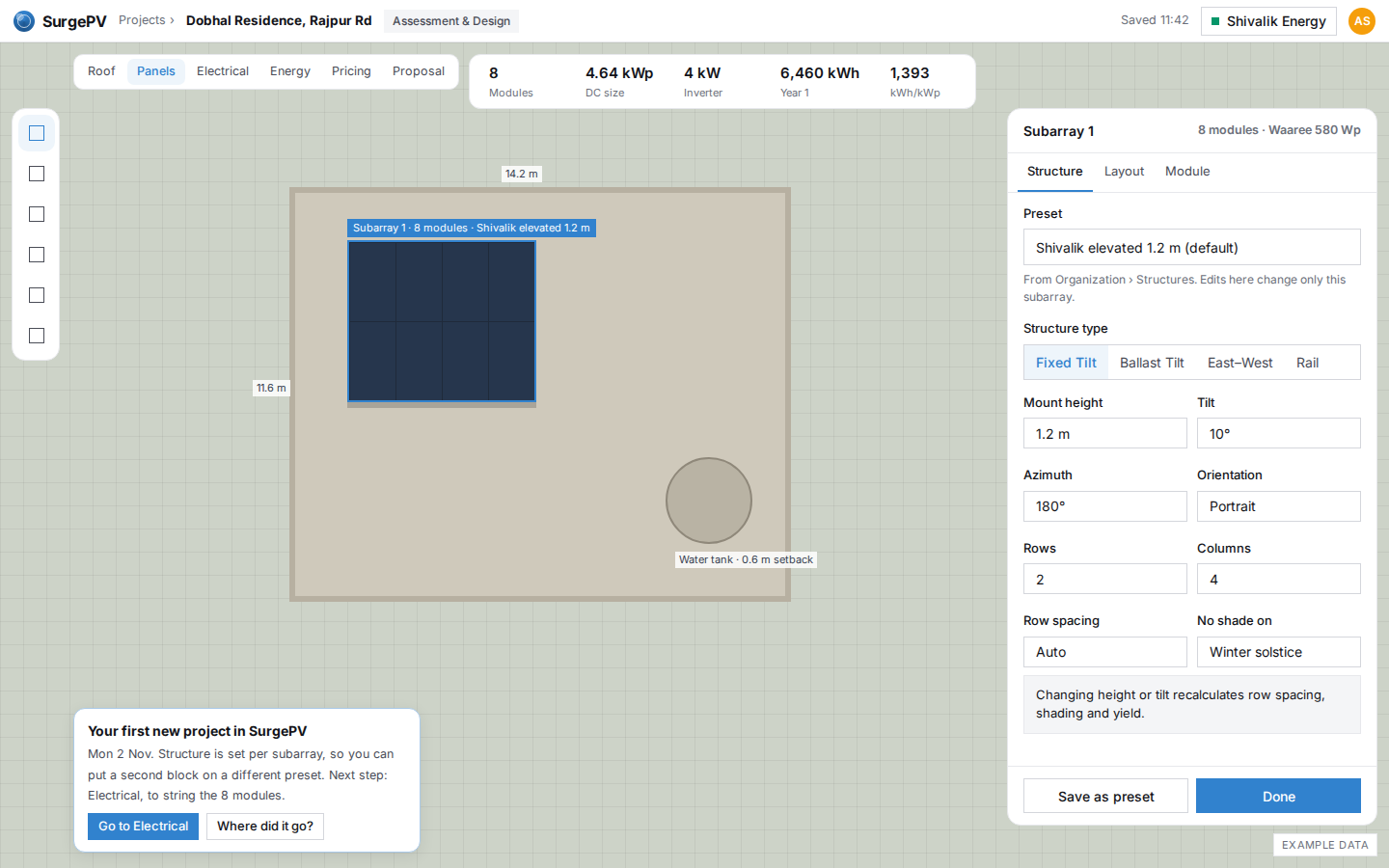
Task: Switch to the Roof tab
Action: 101,71
